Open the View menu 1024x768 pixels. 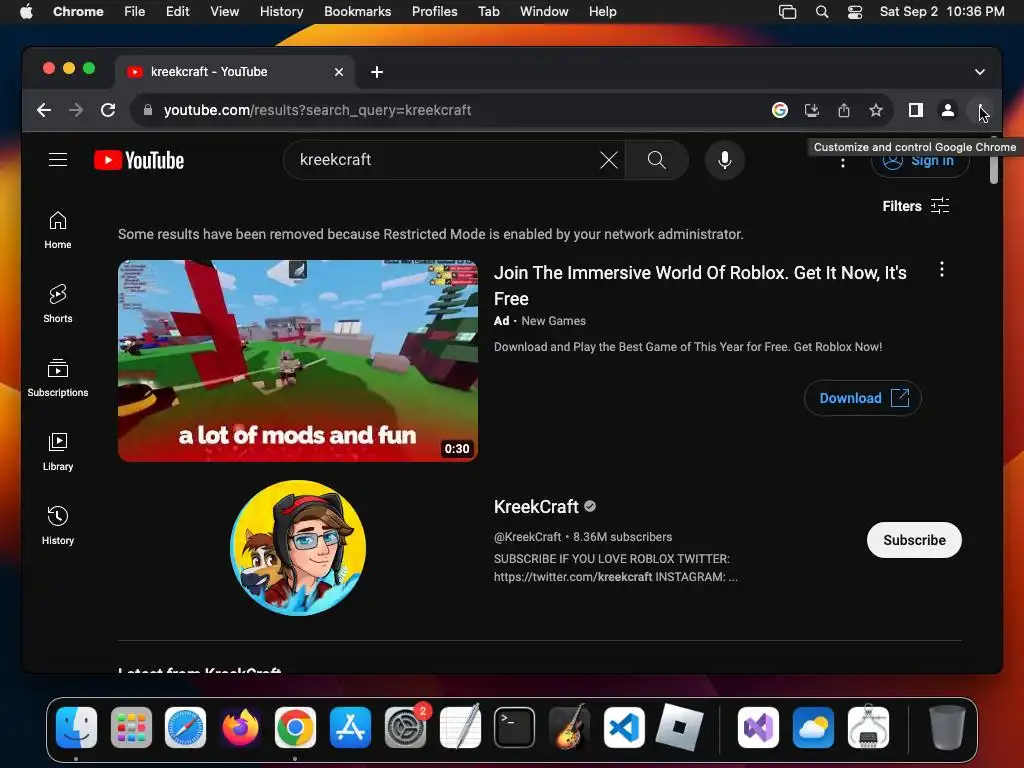pyautogui.click(x=225, y=12)
